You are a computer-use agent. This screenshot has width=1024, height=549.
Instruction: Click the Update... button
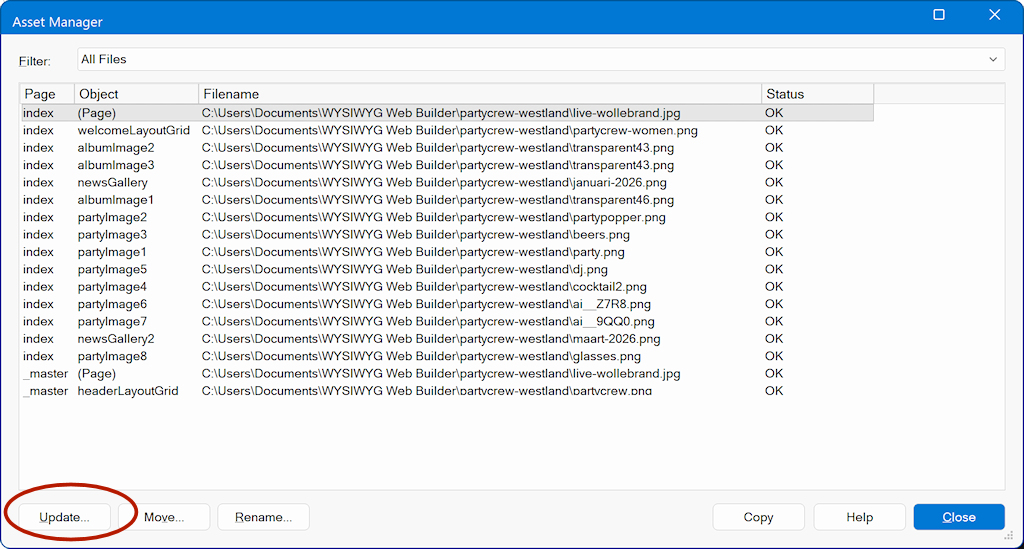pos(64,517)
